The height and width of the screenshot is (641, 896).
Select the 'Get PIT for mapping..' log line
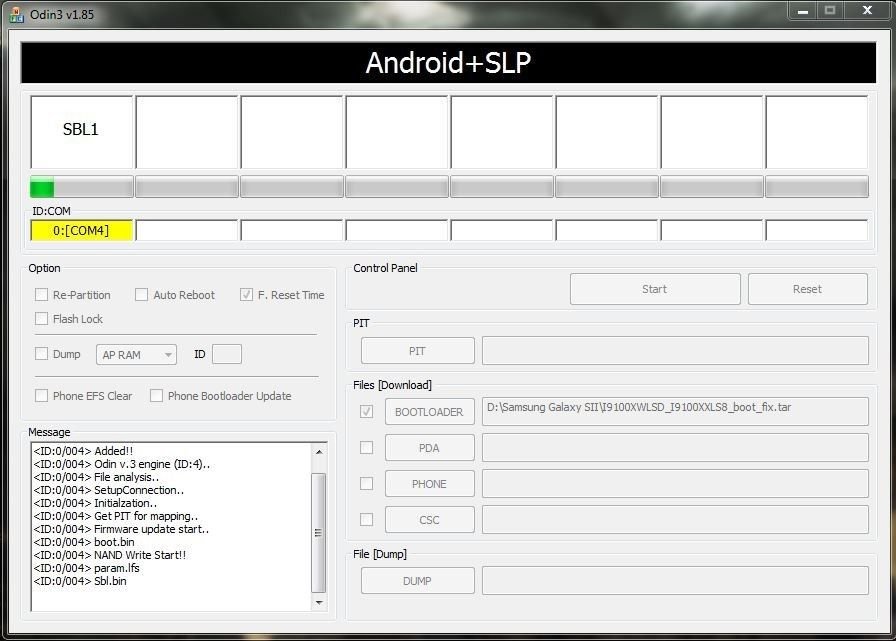pyautogui.click(x=116, y=516)
